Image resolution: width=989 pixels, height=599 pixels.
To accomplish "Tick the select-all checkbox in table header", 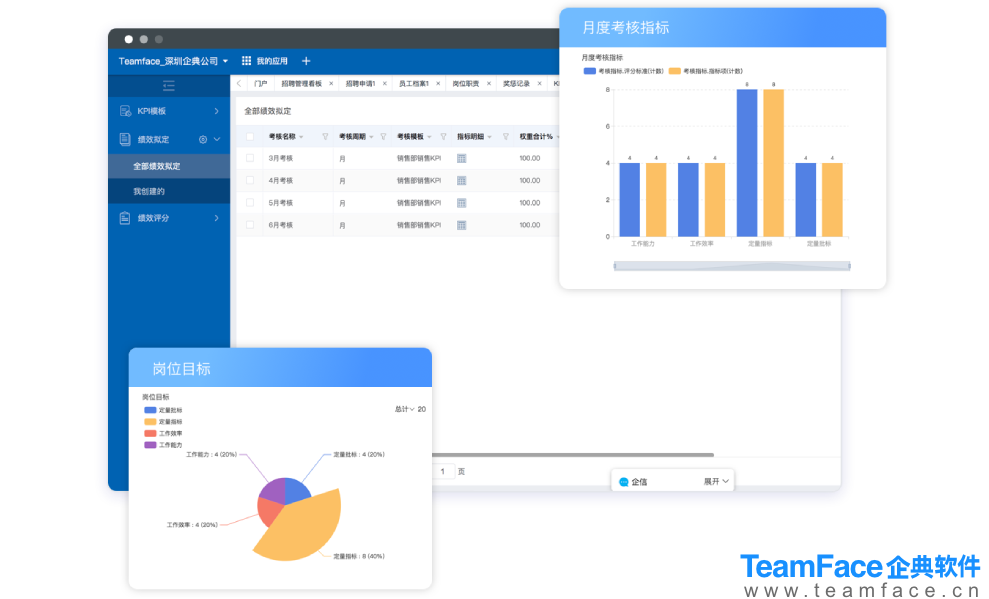I will click(250, 136).
